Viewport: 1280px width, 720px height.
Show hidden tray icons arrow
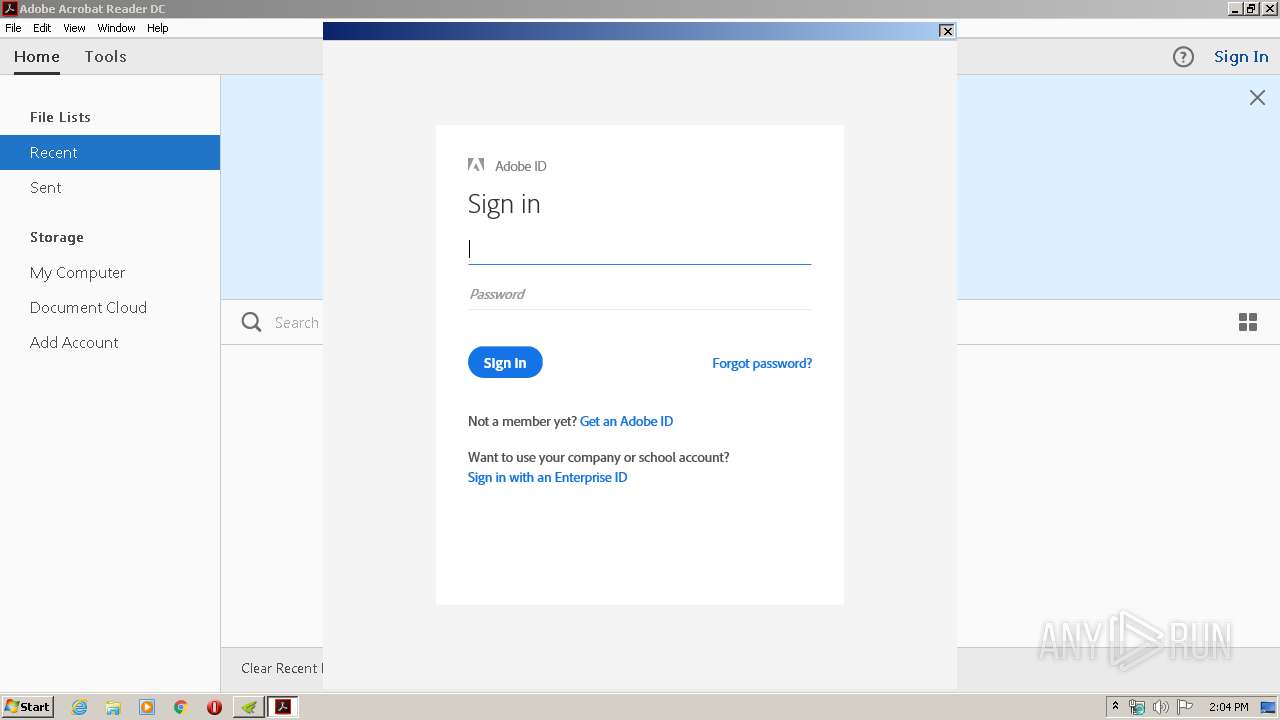[x=1115, y=707]
